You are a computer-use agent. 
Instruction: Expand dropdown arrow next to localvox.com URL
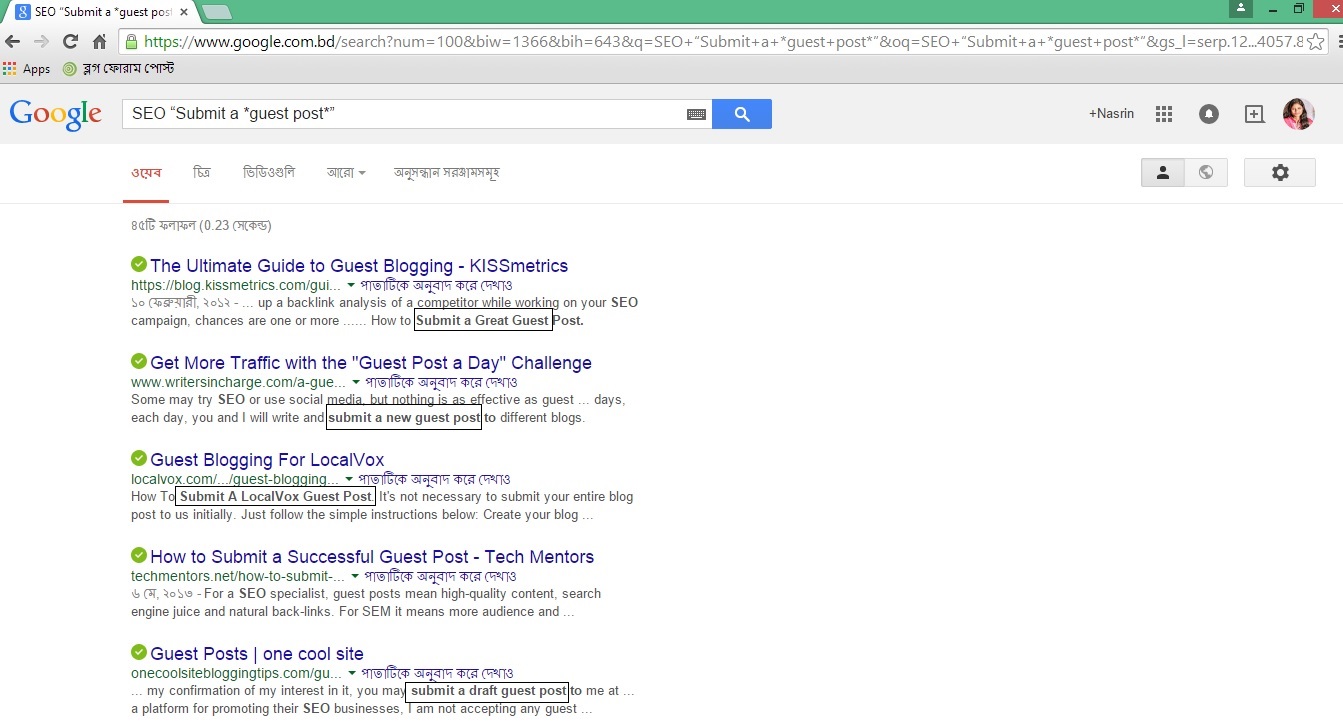coord(349,480)
